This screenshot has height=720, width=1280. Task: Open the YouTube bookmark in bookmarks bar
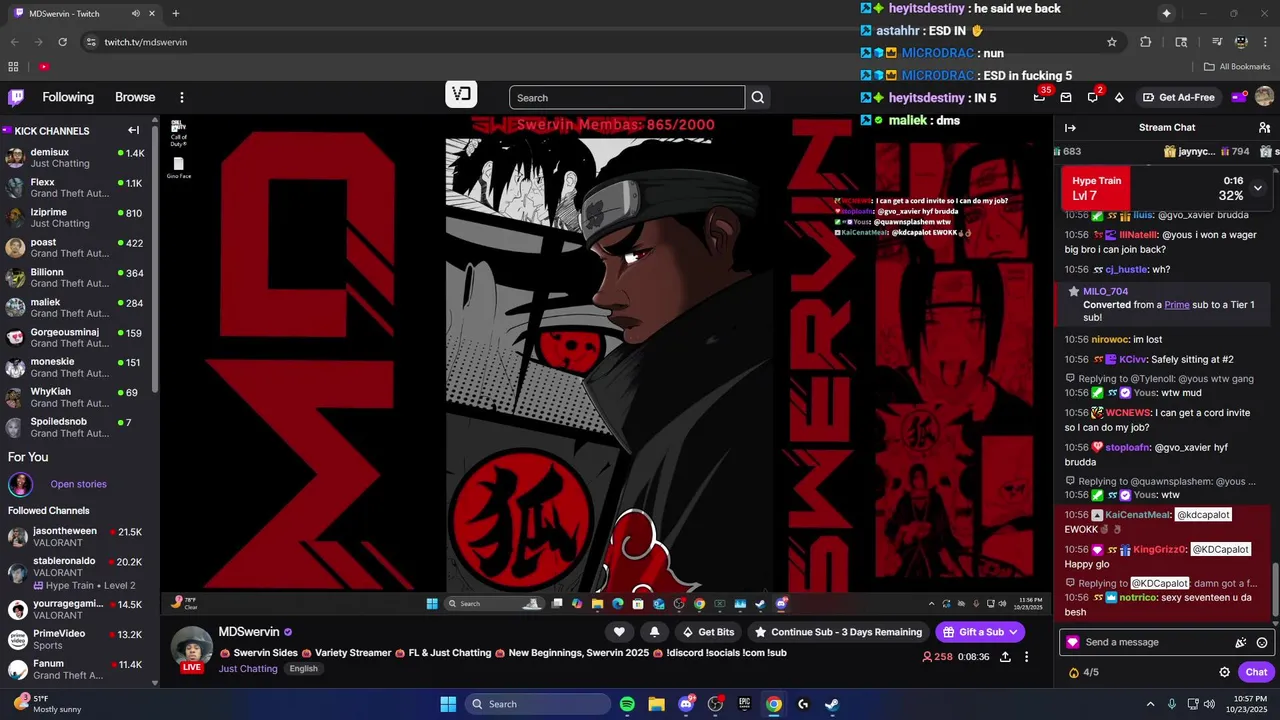pos(44,67)
